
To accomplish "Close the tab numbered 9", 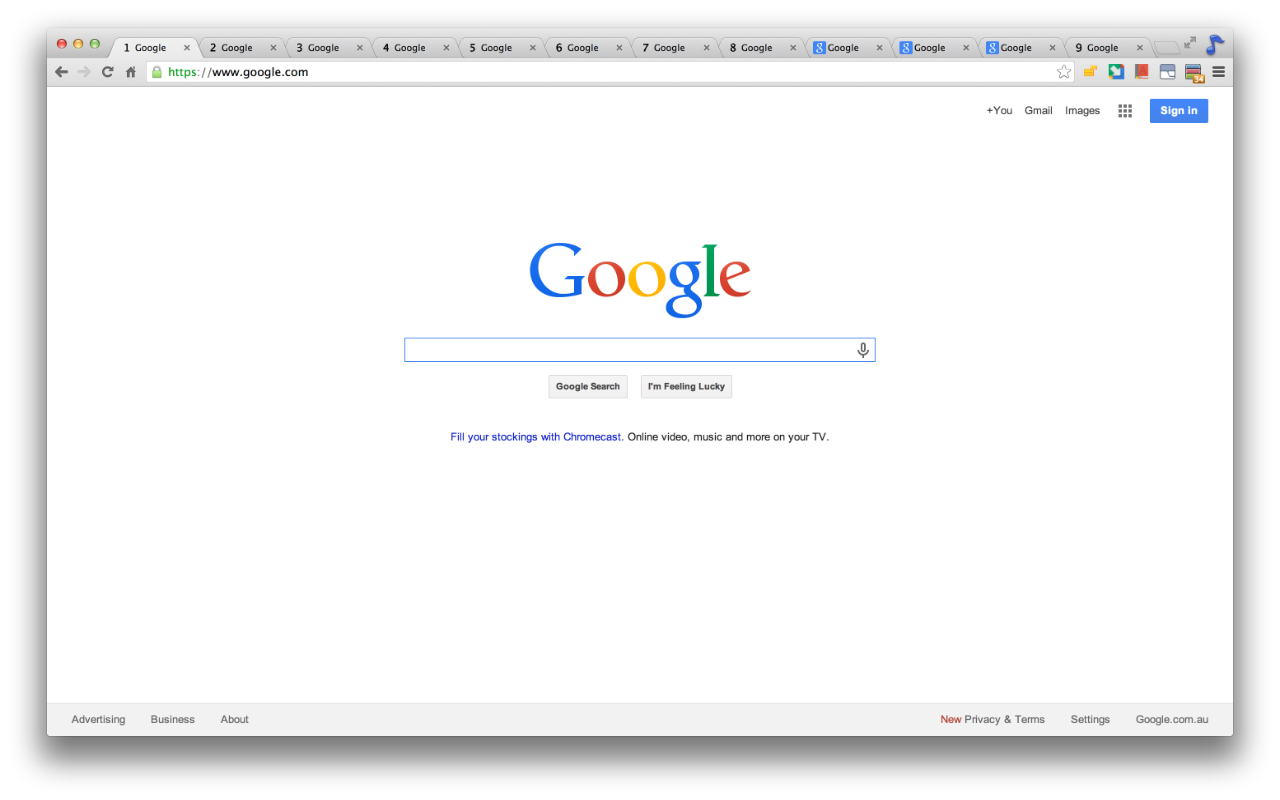I will click(1139, 48).
